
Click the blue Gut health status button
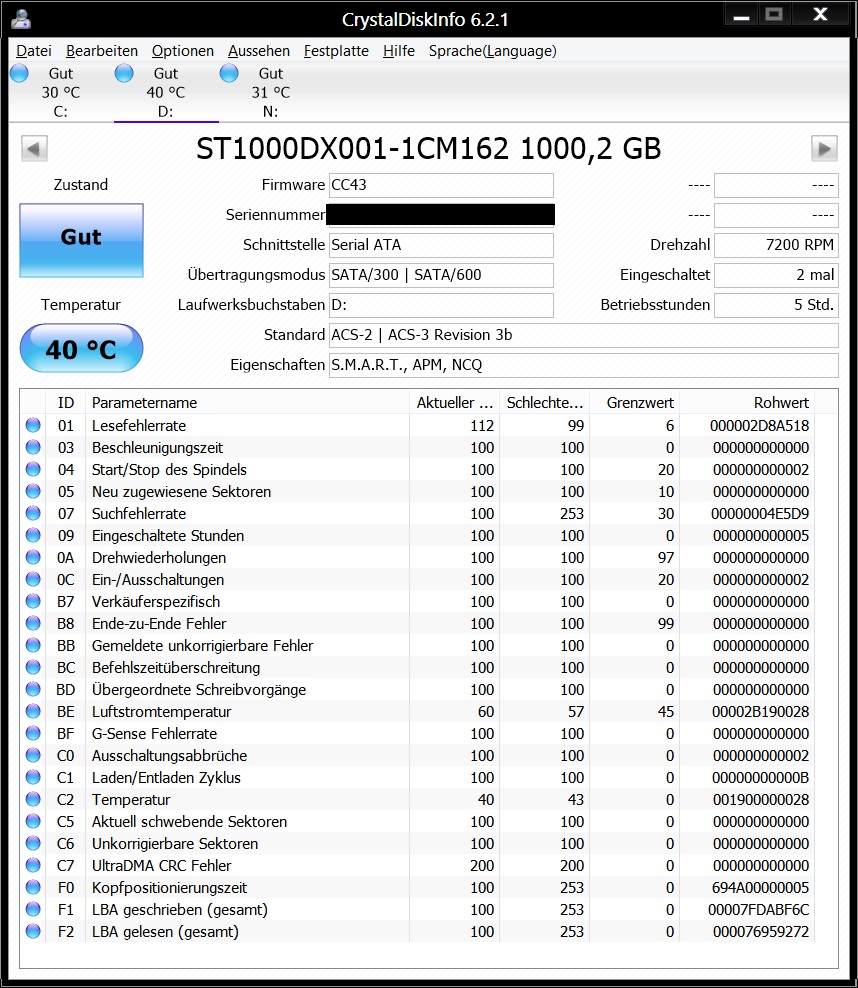(81, 240)
